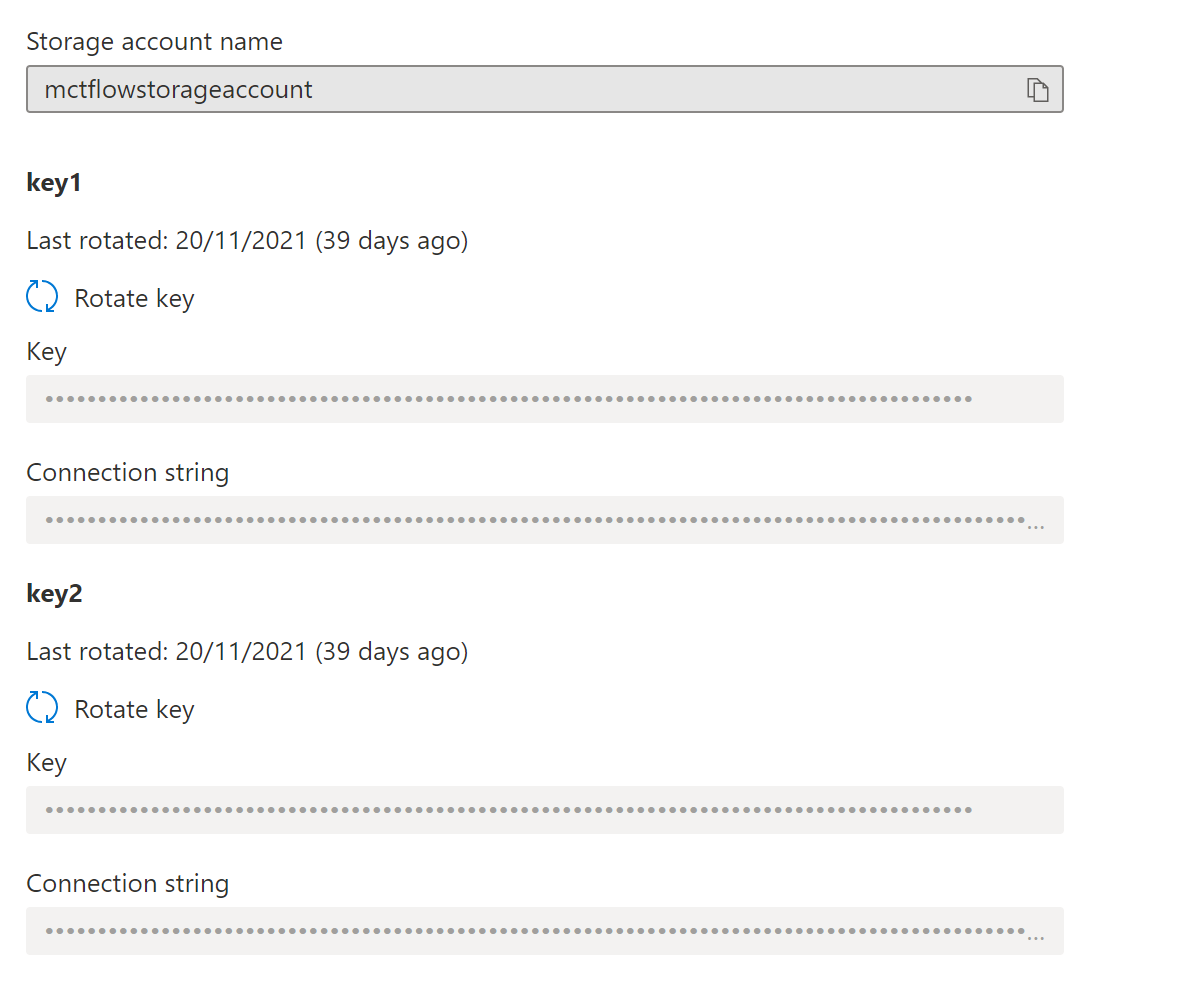The image size is (1197, 1008).
Task: Click the ellipsis ending key2's connection string
Action: click(x=1036, y=936)
